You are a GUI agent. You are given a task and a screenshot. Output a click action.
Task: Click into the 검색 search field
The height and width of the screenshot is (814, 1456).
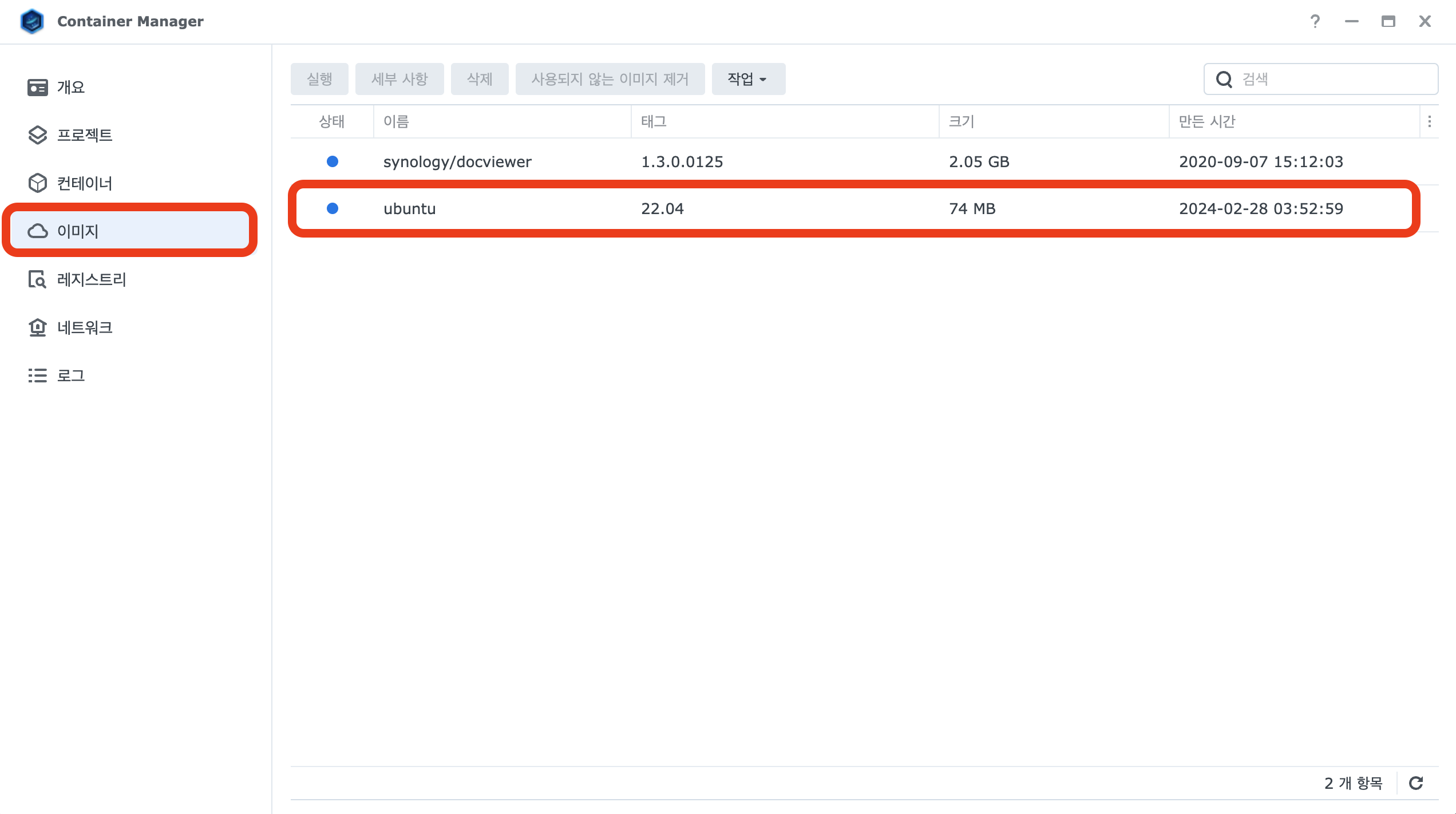[x=1334, y=79]
